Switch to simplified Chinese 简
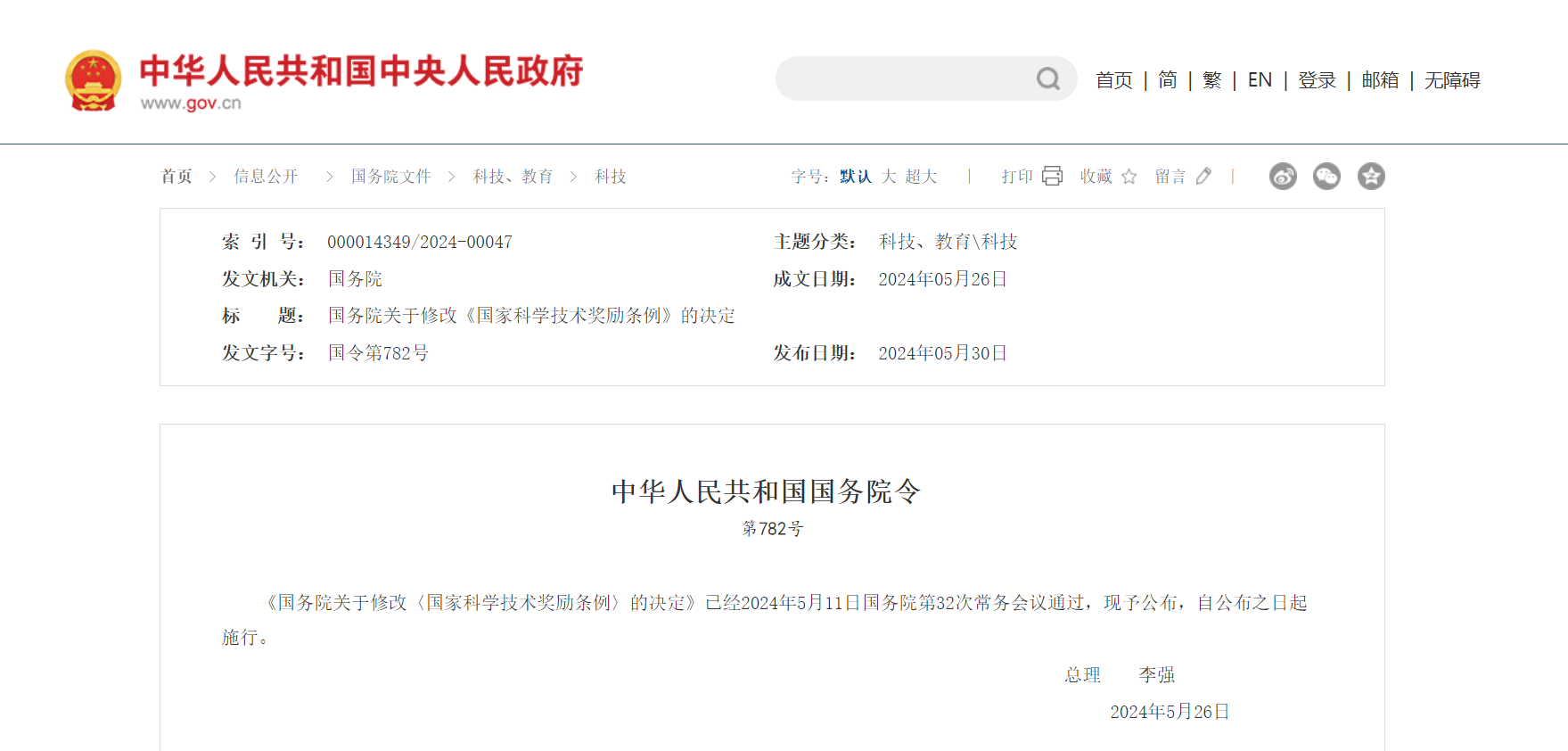This screenshot has height=751, width=1568. tap(1167, 80)
